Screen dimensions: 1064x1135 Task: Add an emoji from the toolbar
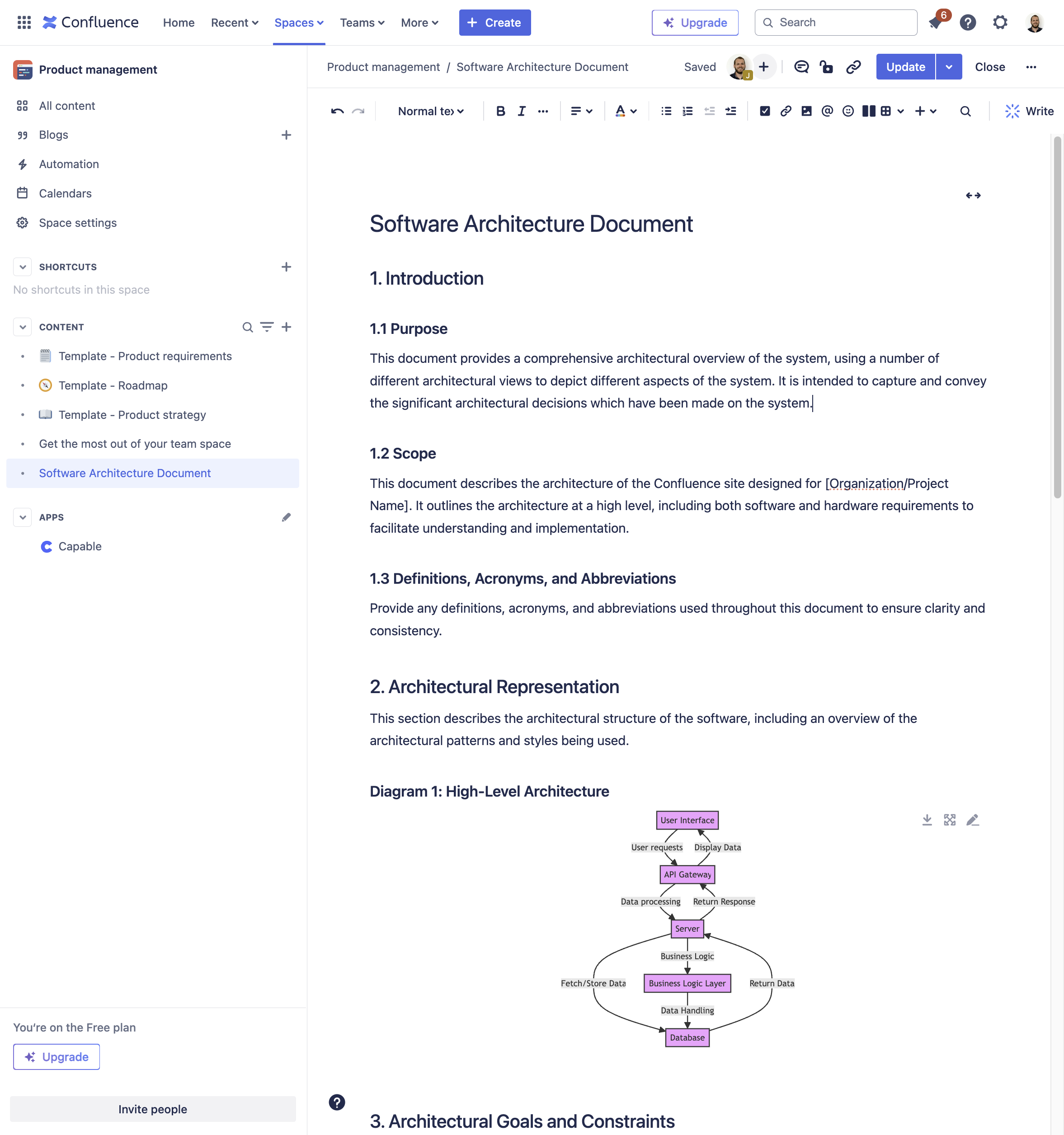point(847,111)
